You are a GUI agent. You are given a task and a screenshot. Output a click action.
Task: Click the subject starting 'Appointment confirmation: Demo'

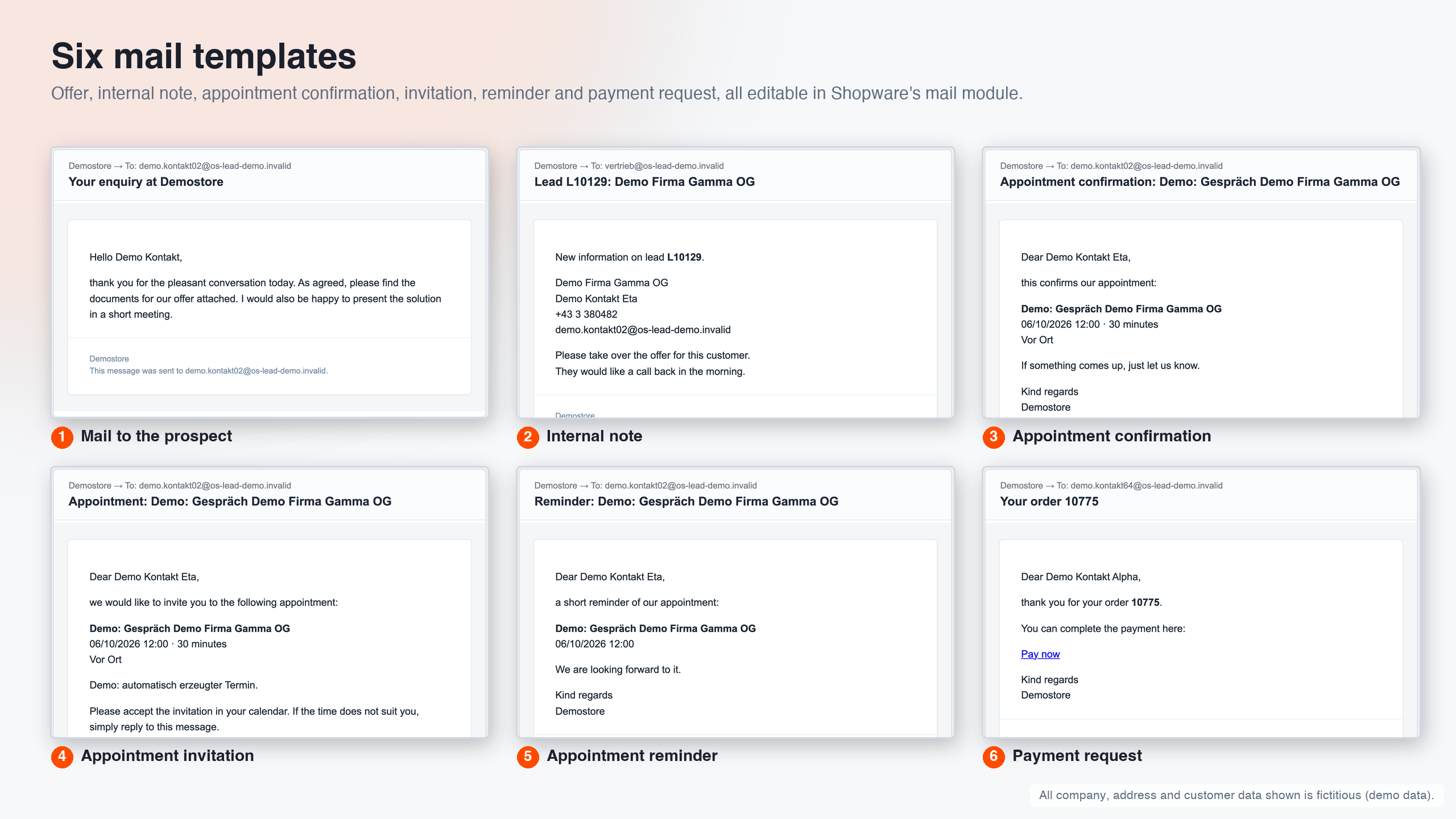click(1200, 182)
